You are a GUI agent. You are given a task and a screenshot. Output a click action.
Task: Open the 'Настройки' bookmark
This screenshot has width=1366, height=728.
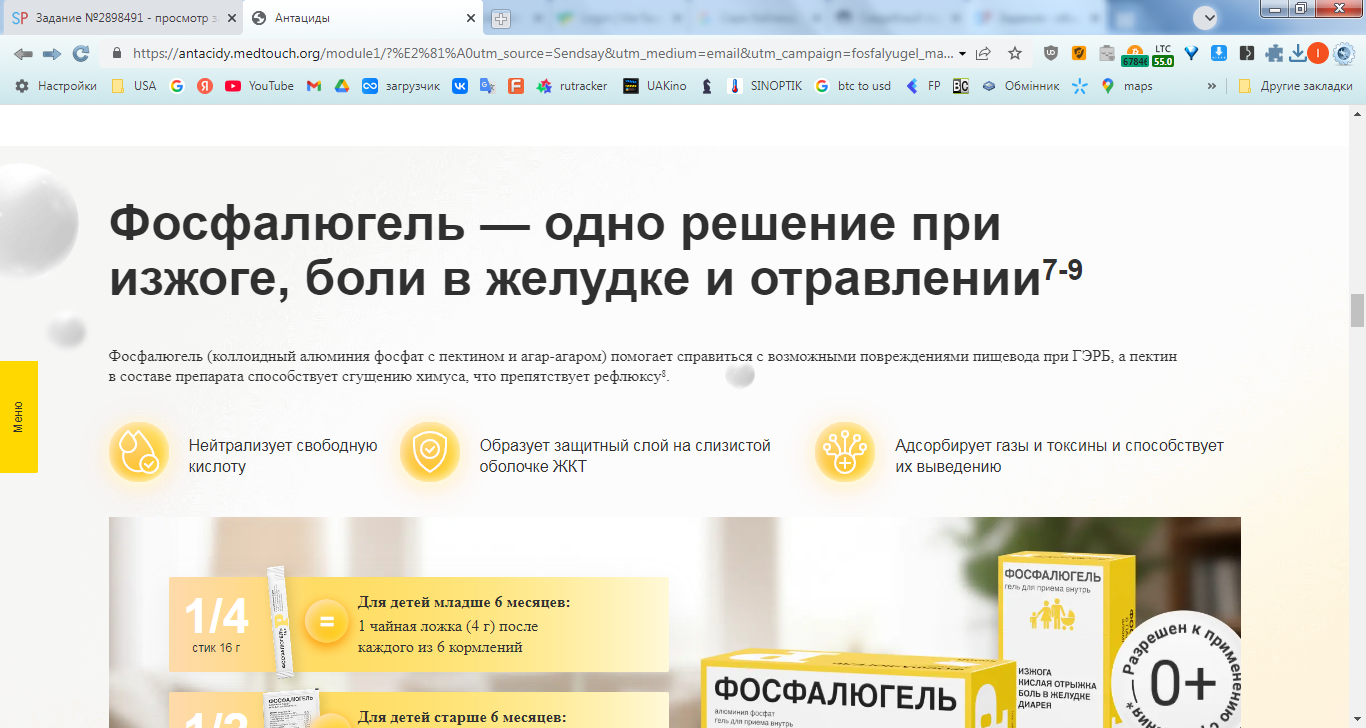pyautogui.click(x=56, y=86)
